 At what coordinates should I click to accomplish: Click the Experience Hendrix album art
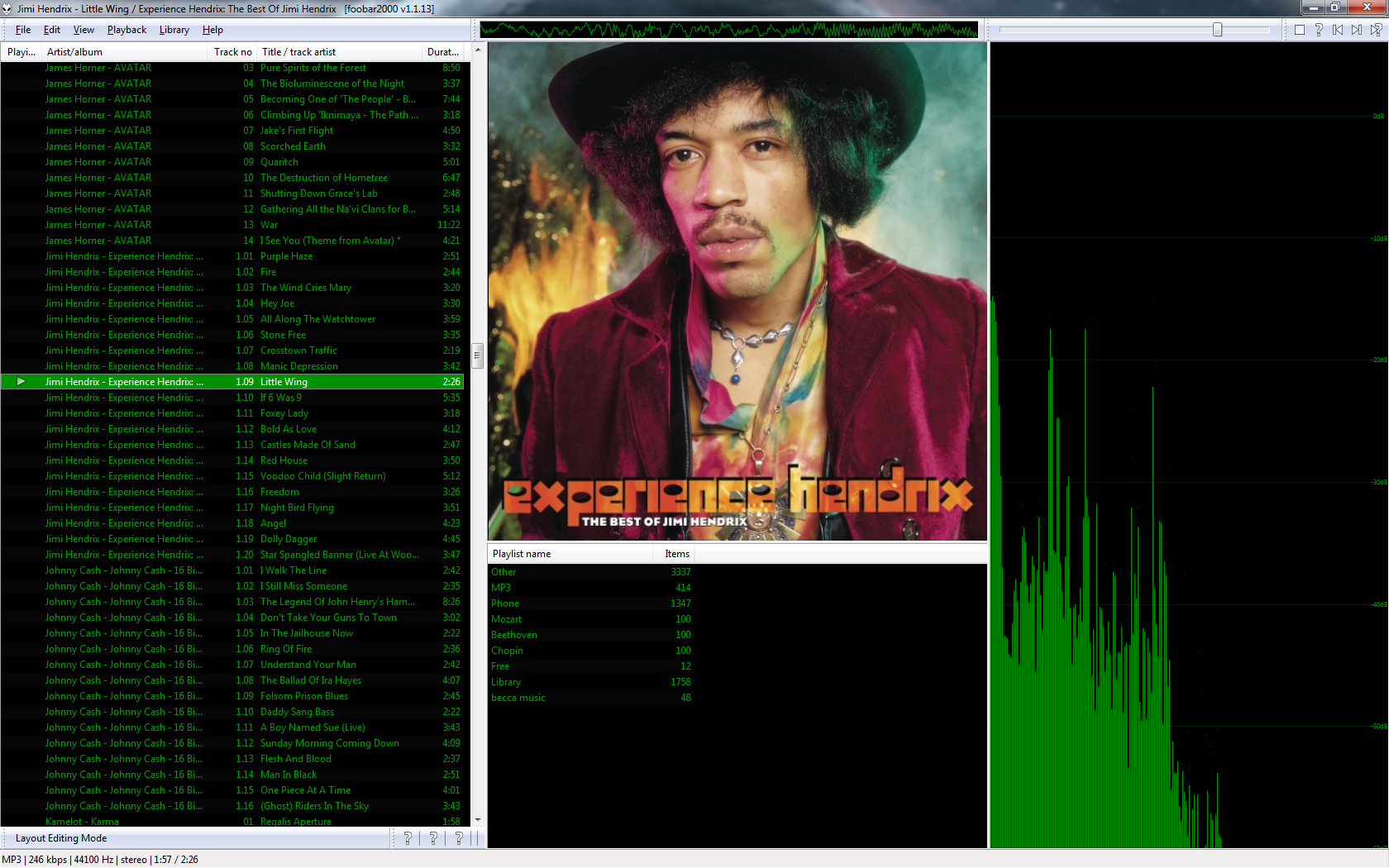point(737,292)
